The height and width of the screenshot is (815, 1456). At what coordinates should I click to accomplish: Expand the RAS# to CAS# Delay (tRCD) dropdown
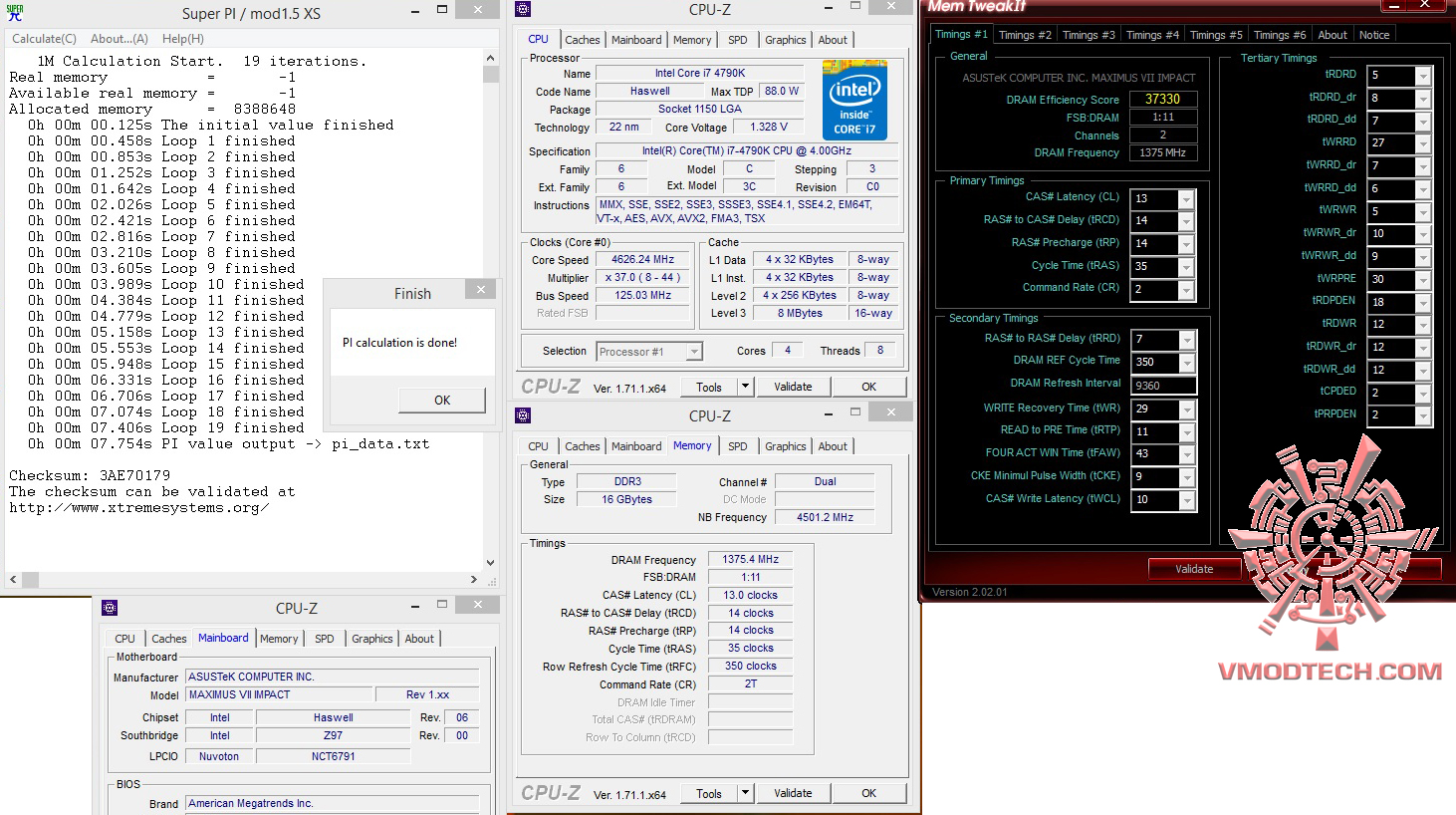[x=1186, y=222]
